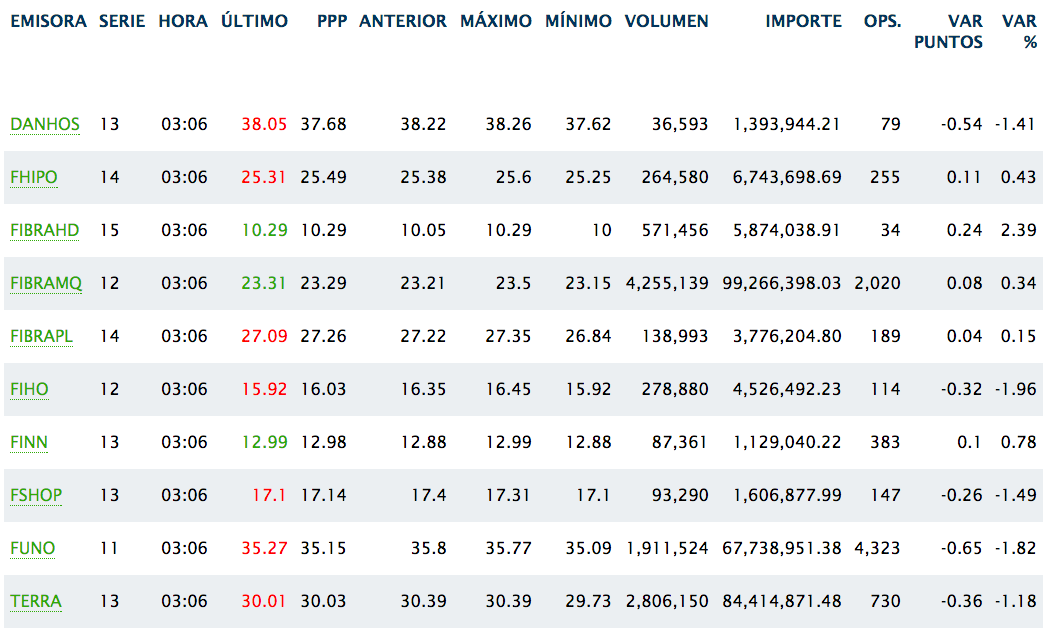Click the EMISORA column header

(x=48, y=21)
